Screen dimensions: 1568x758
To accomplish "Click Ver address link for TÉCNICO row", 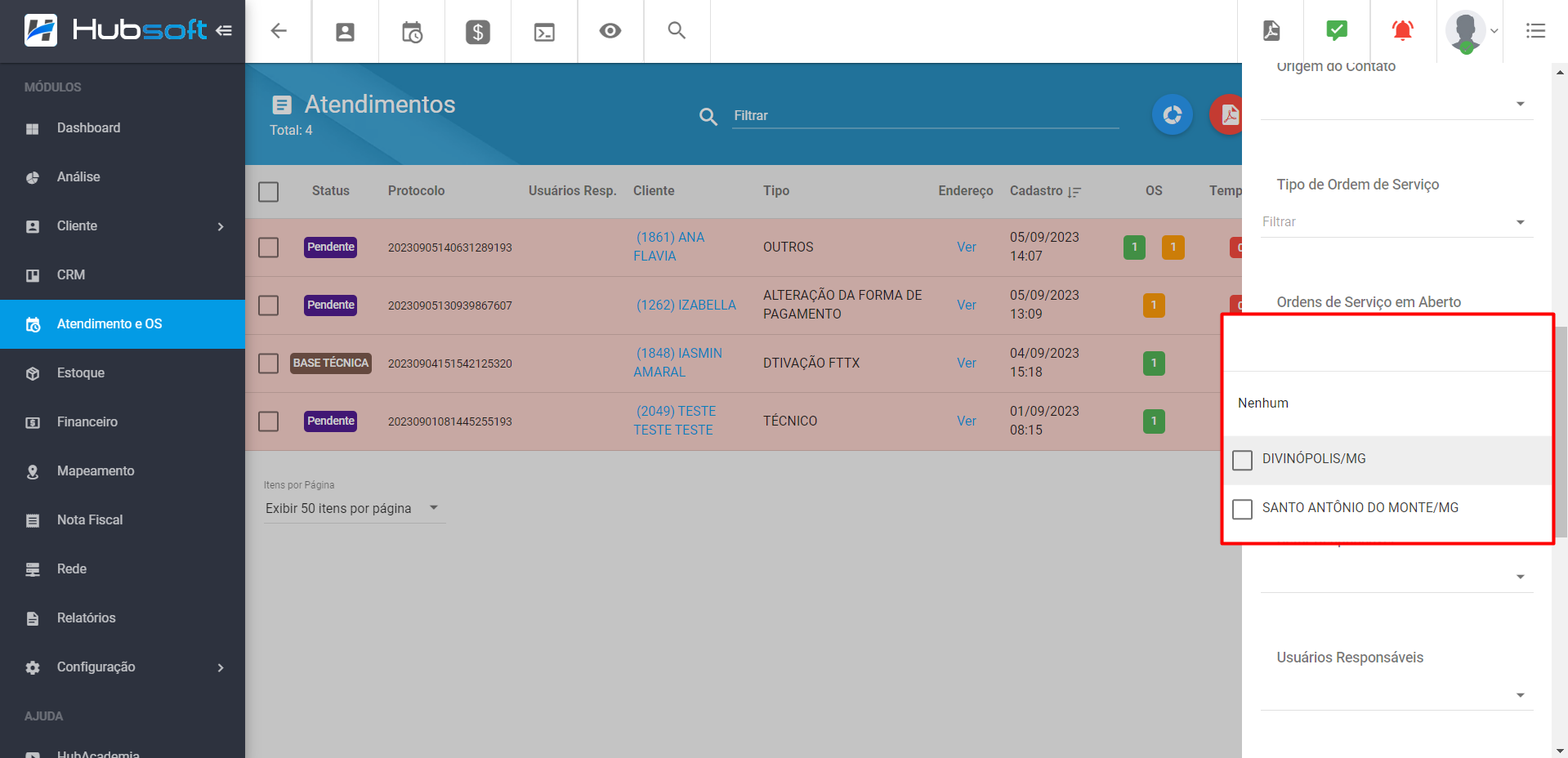I will coord(967,421).
